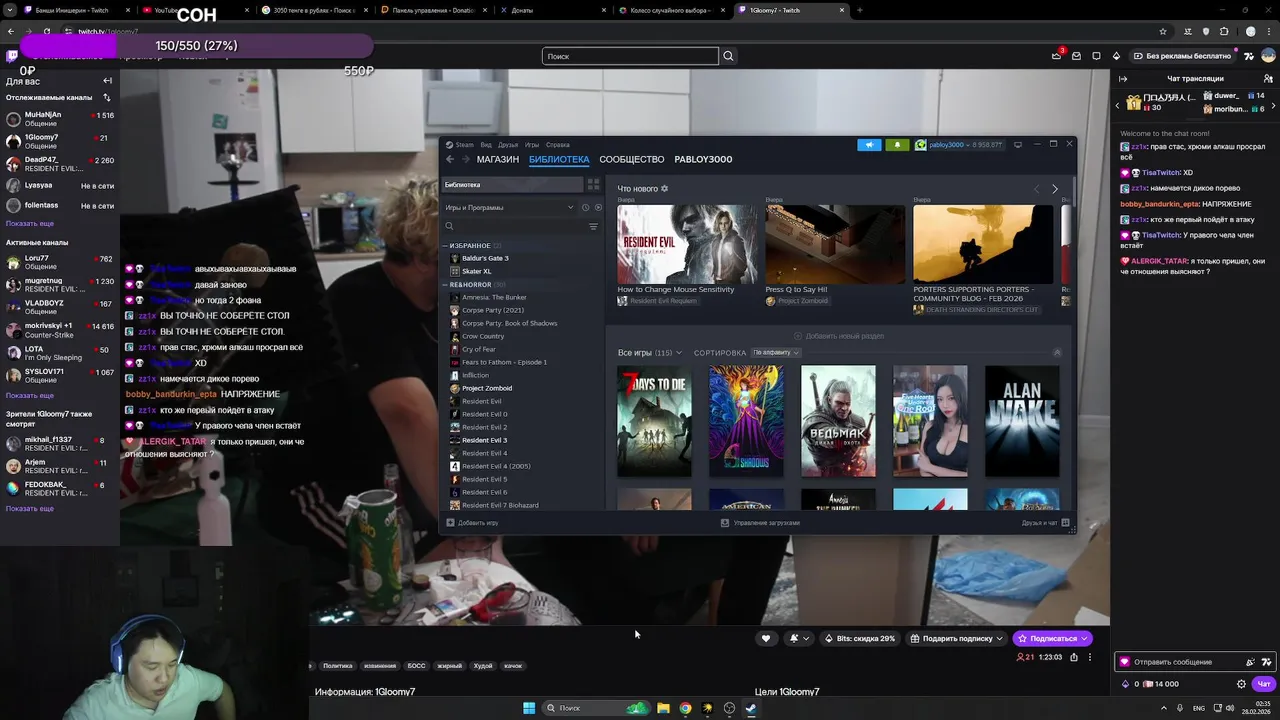Go back with Steam navigation arrow
This screenshot has width=1280, height=720.
tap(450, 159)
